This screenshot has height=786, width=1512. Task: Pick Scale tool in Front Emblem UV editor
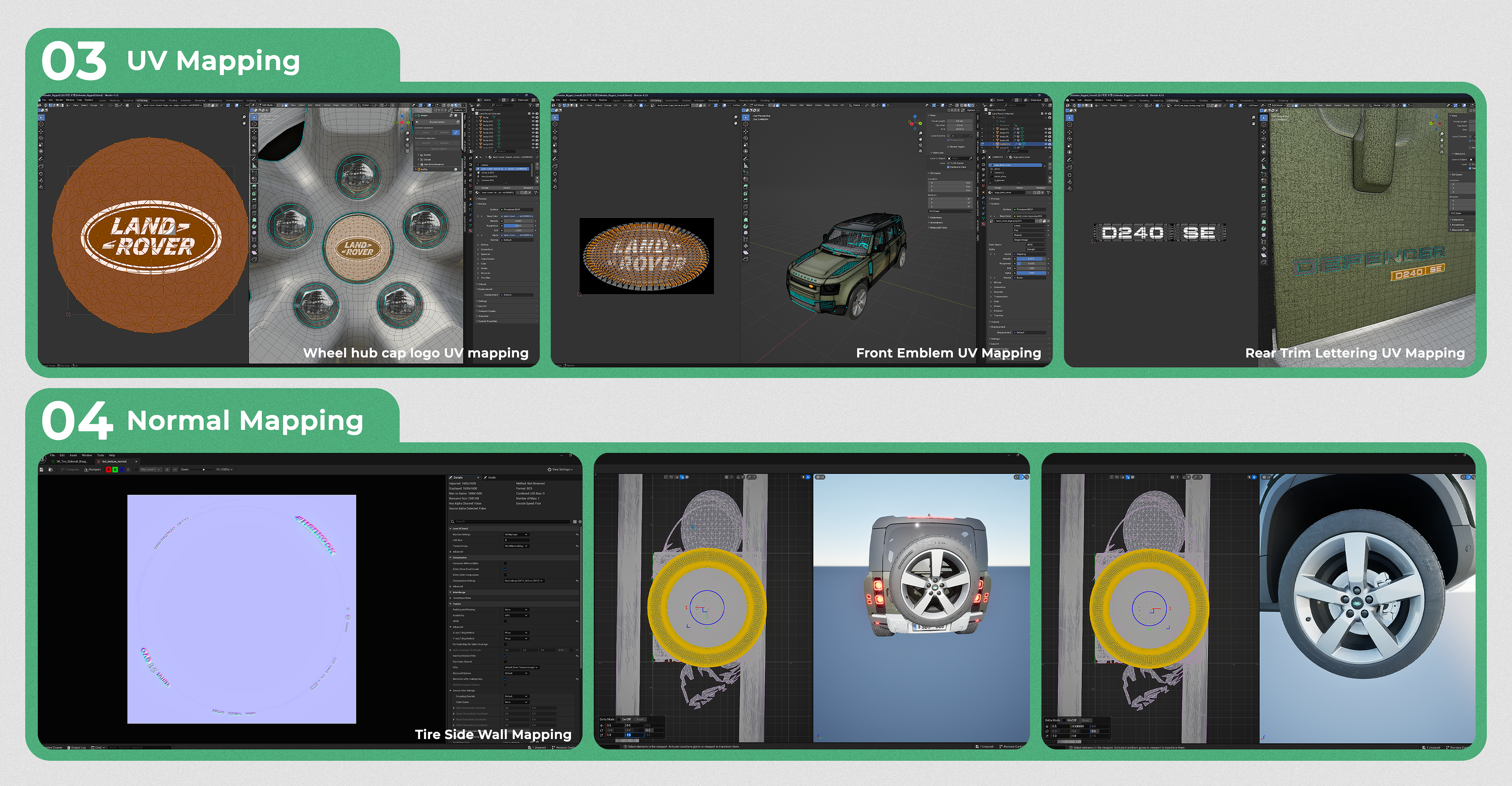click(555, 145)
